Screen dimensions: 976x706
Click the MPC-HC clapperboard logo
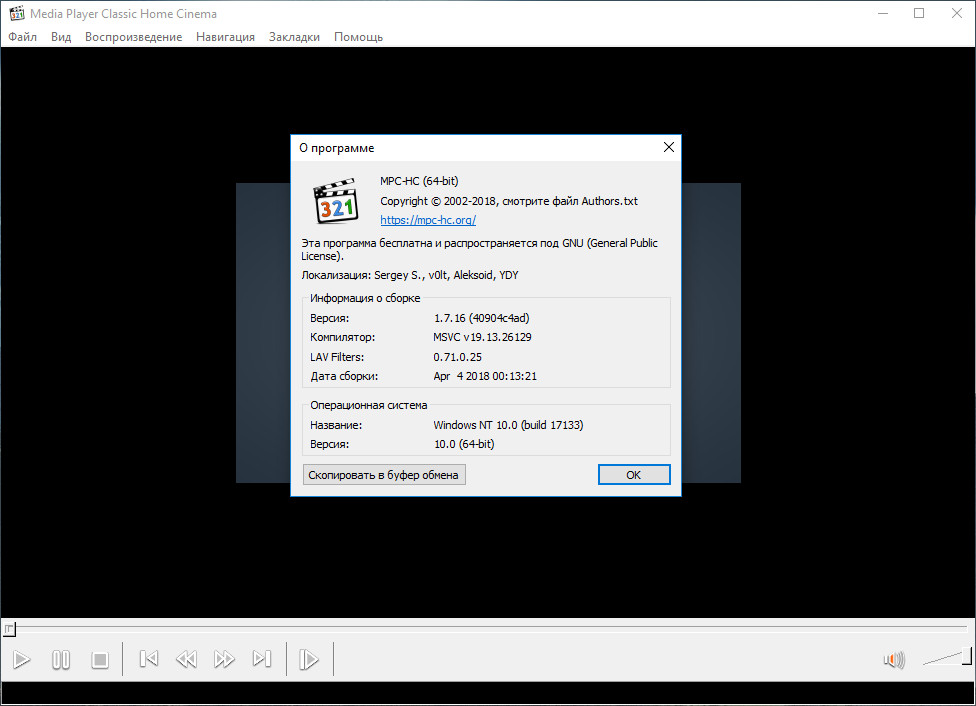[x=336, y=203]
